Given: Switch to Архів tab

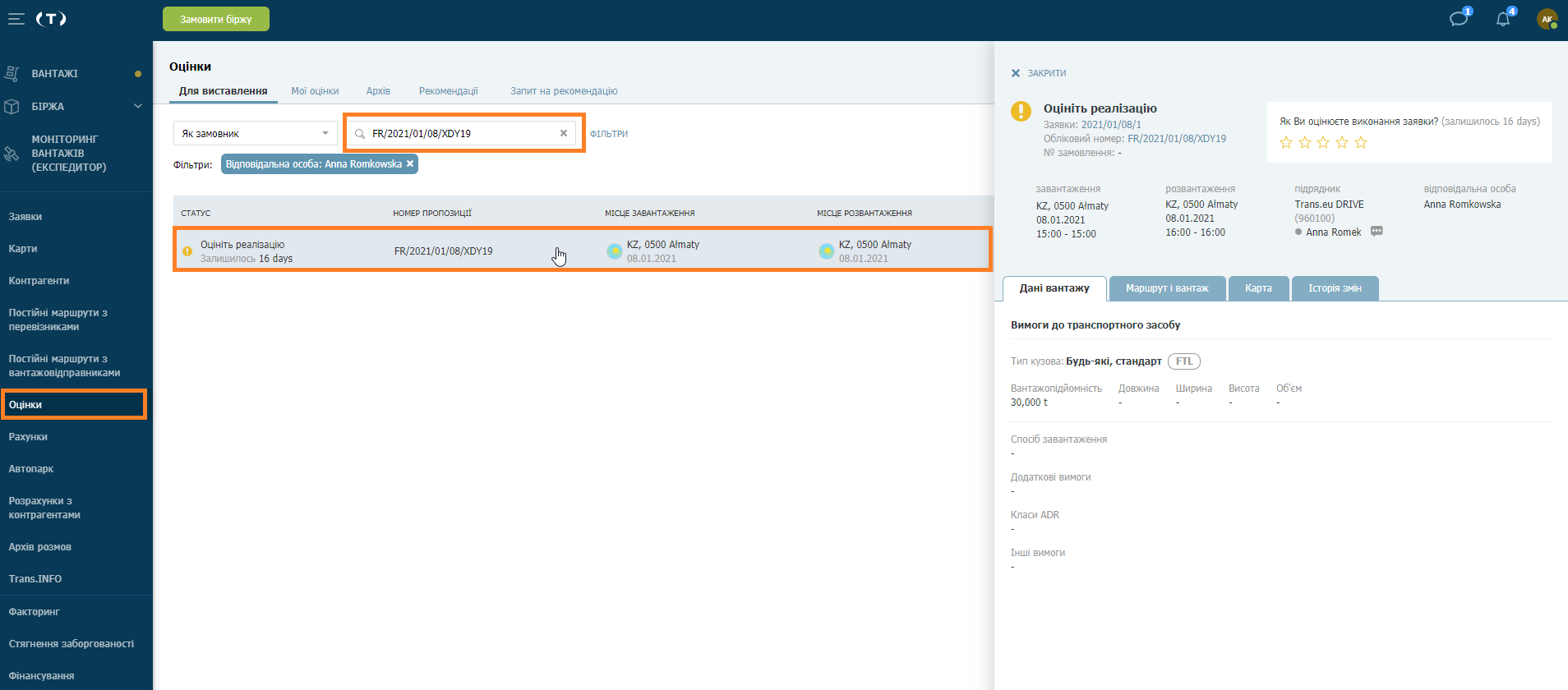Looking at the screenshot, I should click(378, 91).
